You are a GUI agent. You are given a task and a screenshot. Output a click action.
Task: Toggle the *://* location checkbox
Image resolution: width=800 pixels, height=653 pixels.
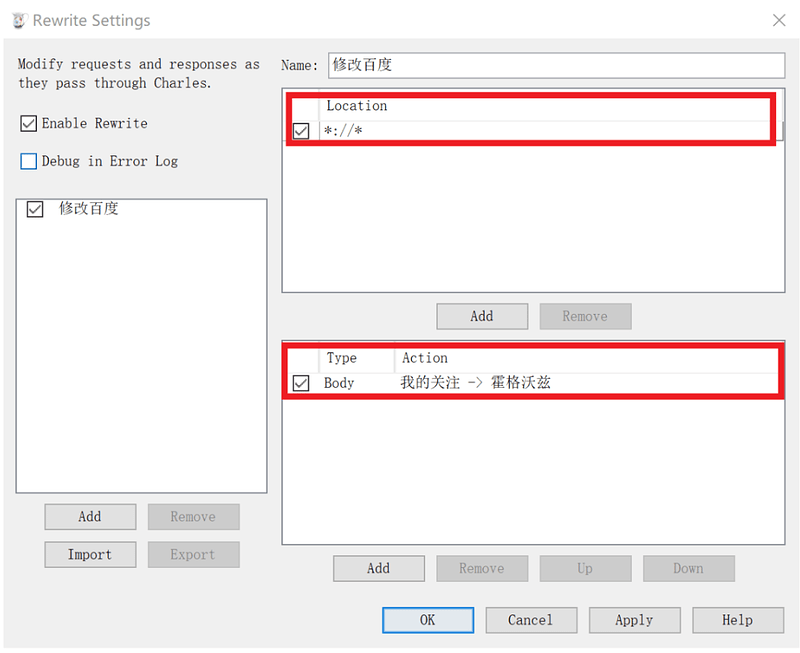(301, 131)
